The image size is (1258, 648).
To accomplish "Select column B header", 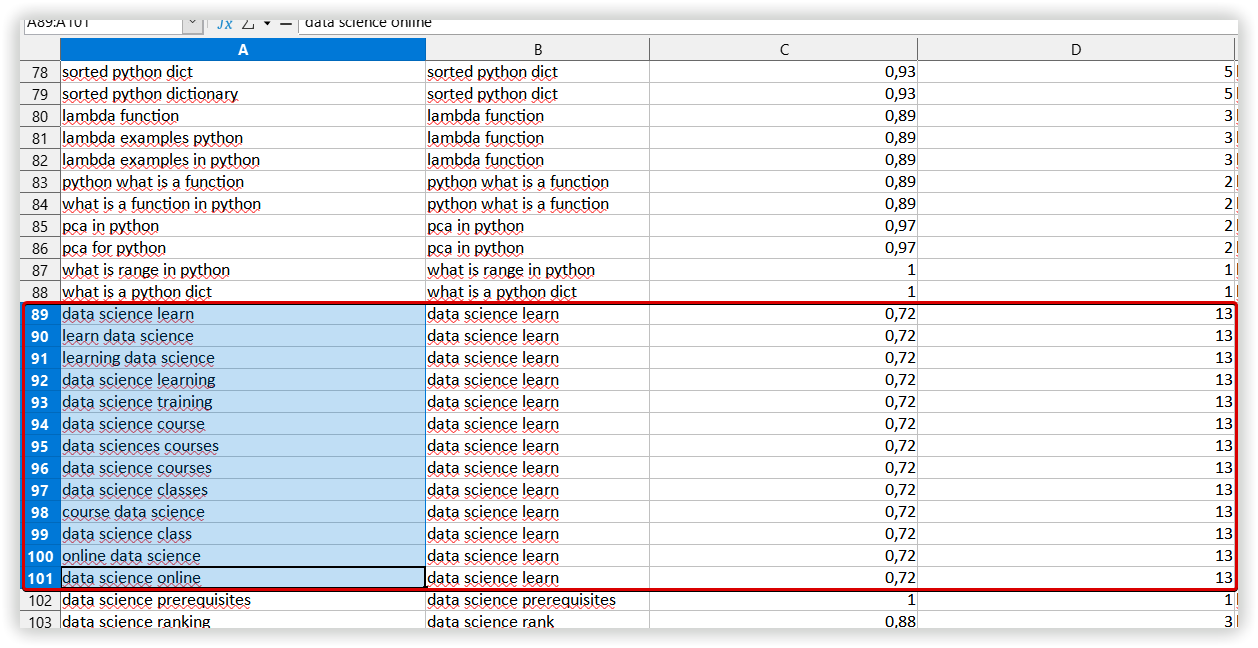I will pyautogui.click(x=537, y=50).
